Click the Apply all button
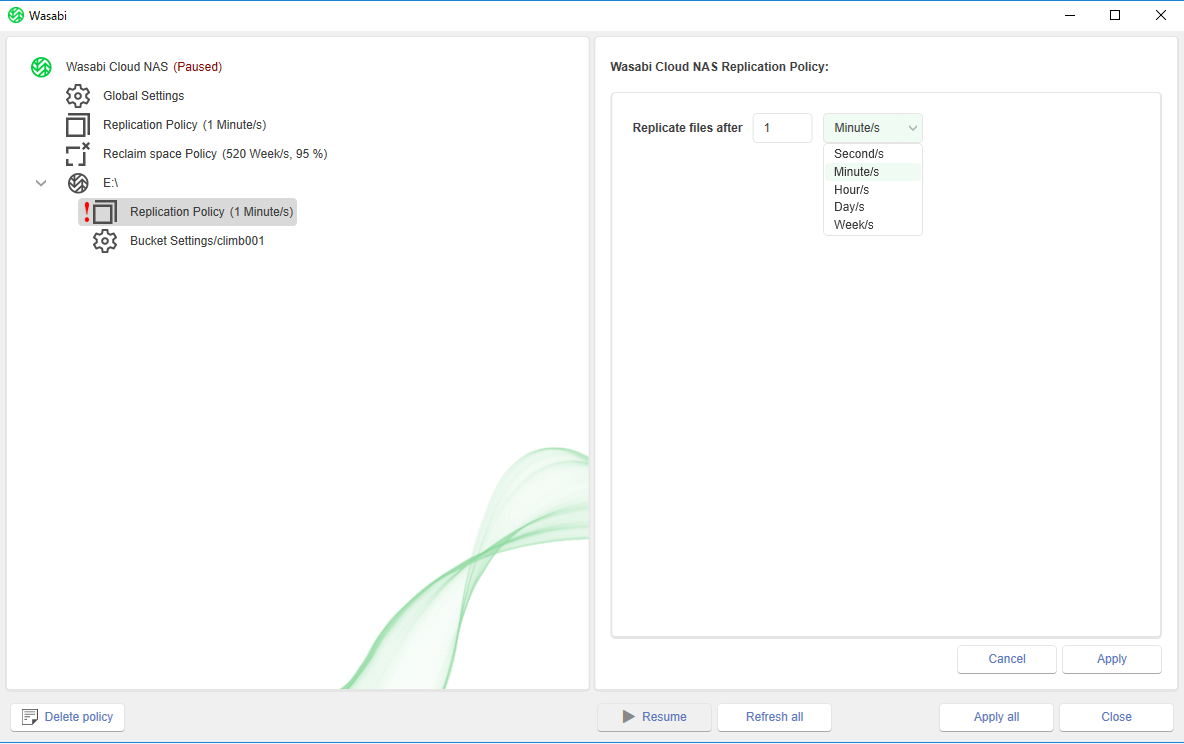1184x744 pixels. [x=996, y=718]
